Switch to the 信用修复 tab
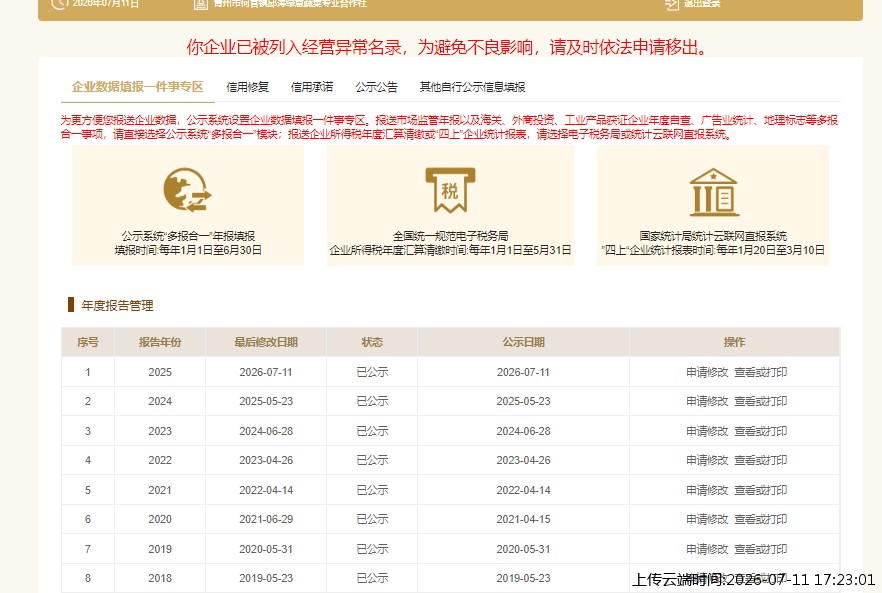882x593 pixels. coord(248,87)
